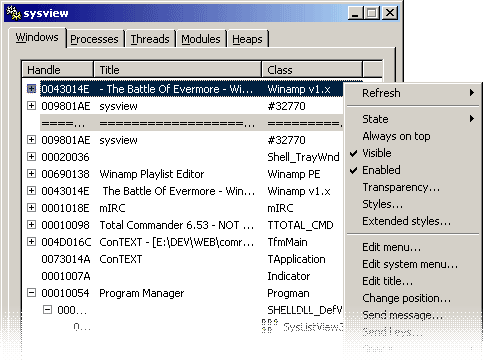Toggle Always on top option
This screenshot has height=360, width=483.
pyautogui.click(x=413, y=136)
